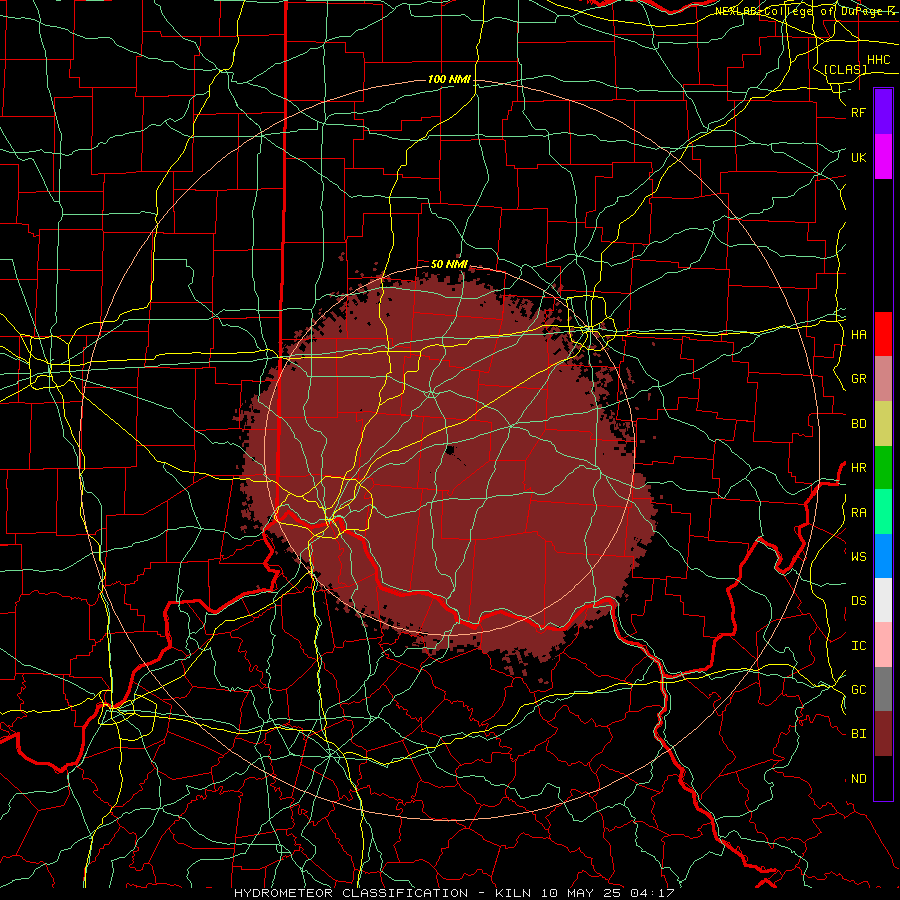The height and width of the screenshot is (900, 900).
Task: Click the GC gray legend swatch
Action: point(883,689)
